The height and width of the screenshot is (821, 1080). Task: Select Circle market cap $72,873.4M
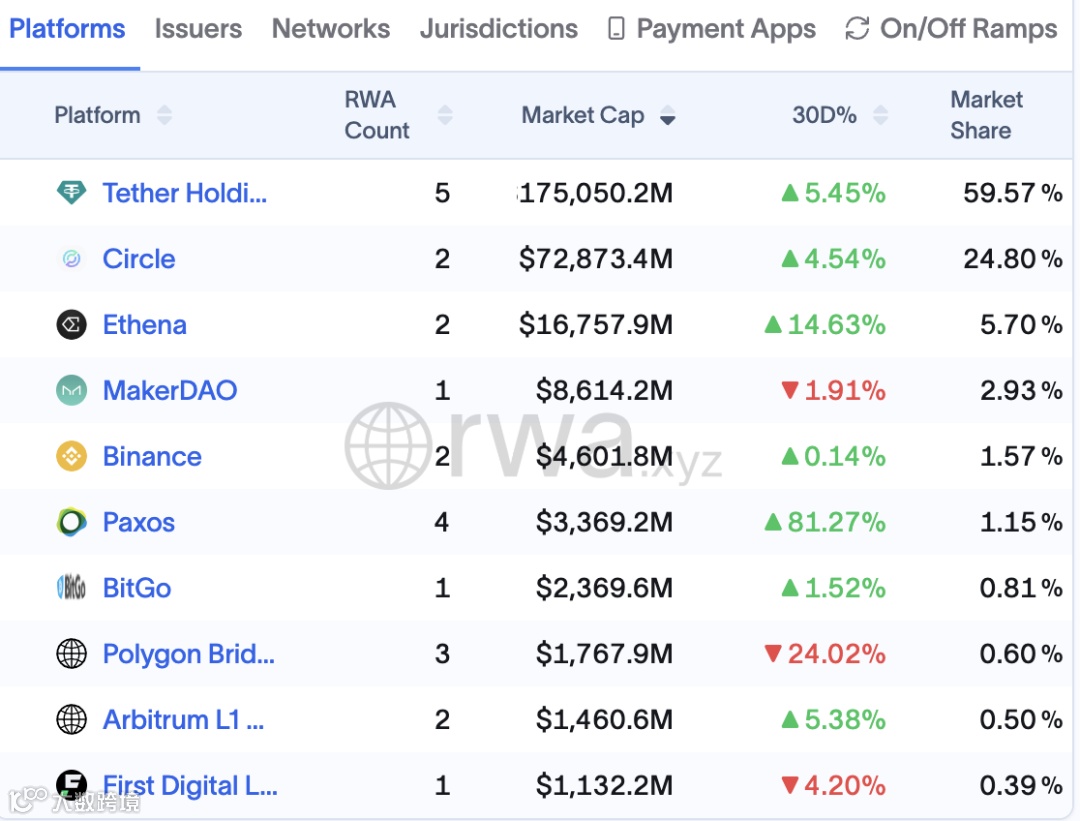click(596, 259)
